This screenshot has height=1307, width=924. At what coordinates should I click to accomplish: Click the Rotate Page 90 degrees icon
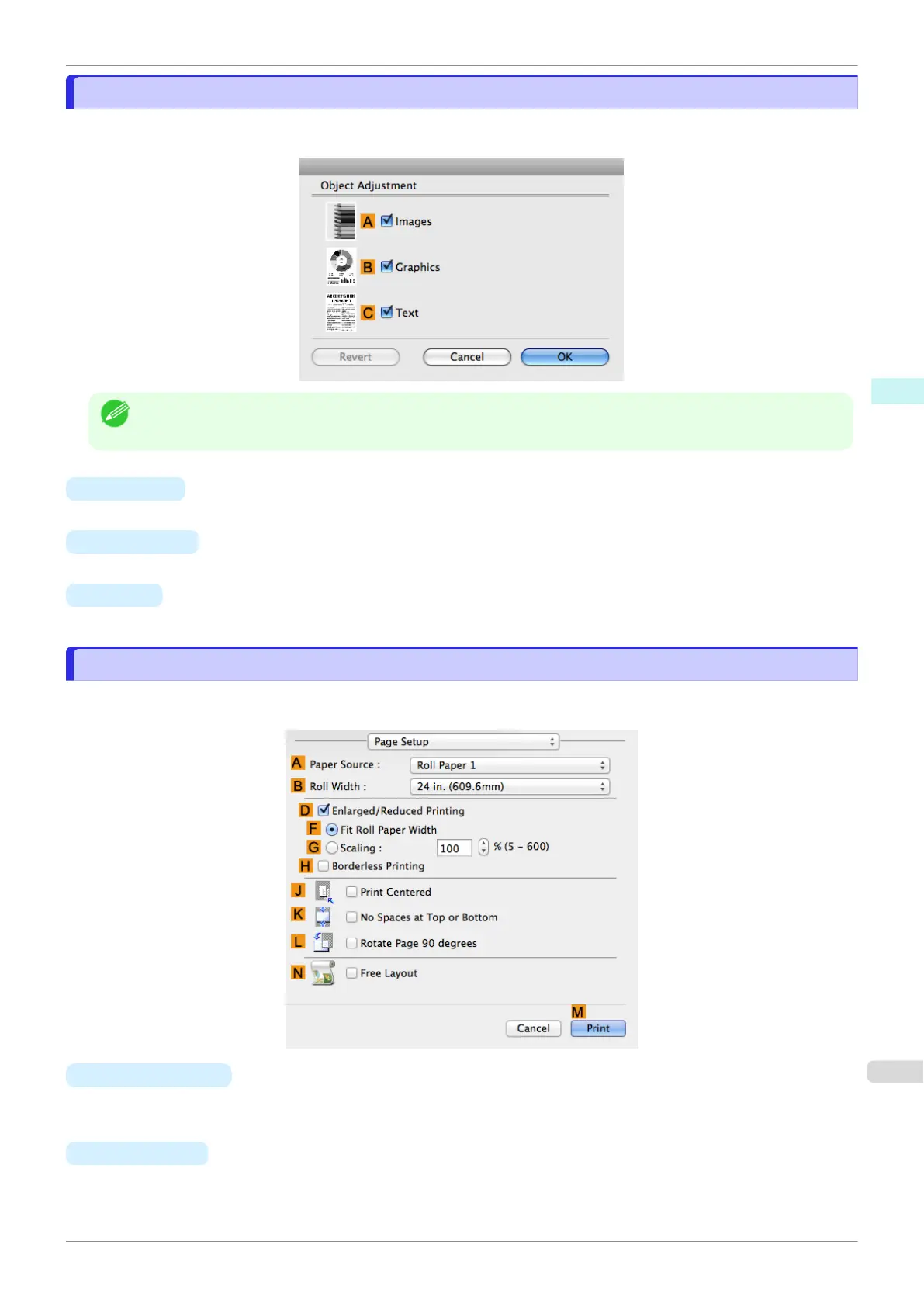324,942
